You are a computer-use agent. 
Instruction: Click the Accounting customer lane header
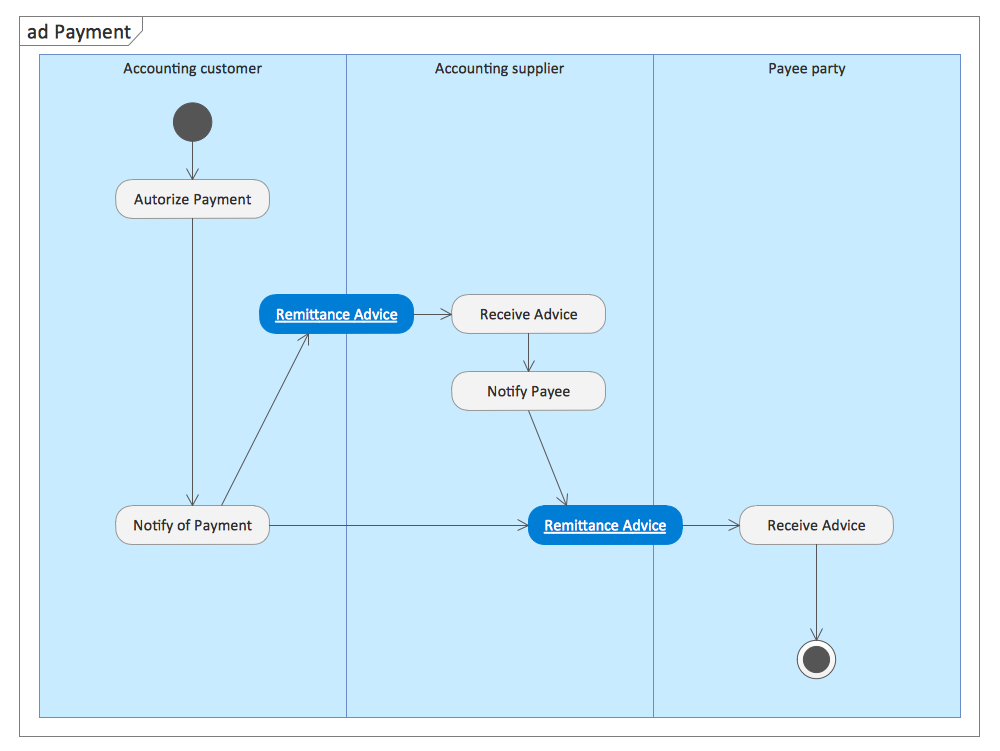pos(193,68)
